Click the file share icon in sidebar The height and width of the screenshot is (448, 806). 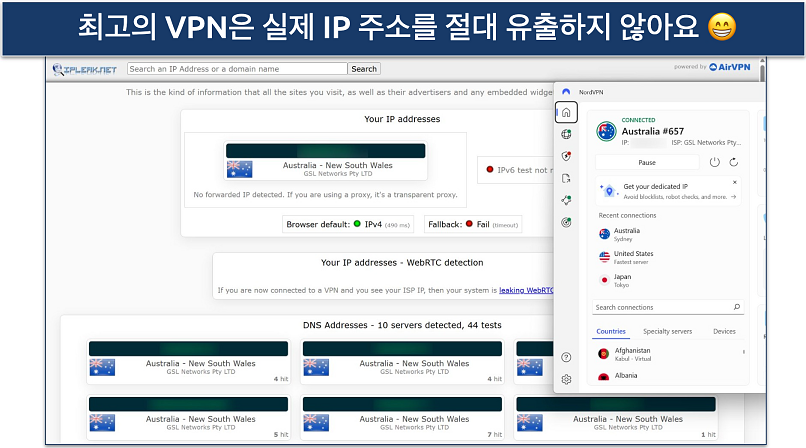tap(566, 178)
